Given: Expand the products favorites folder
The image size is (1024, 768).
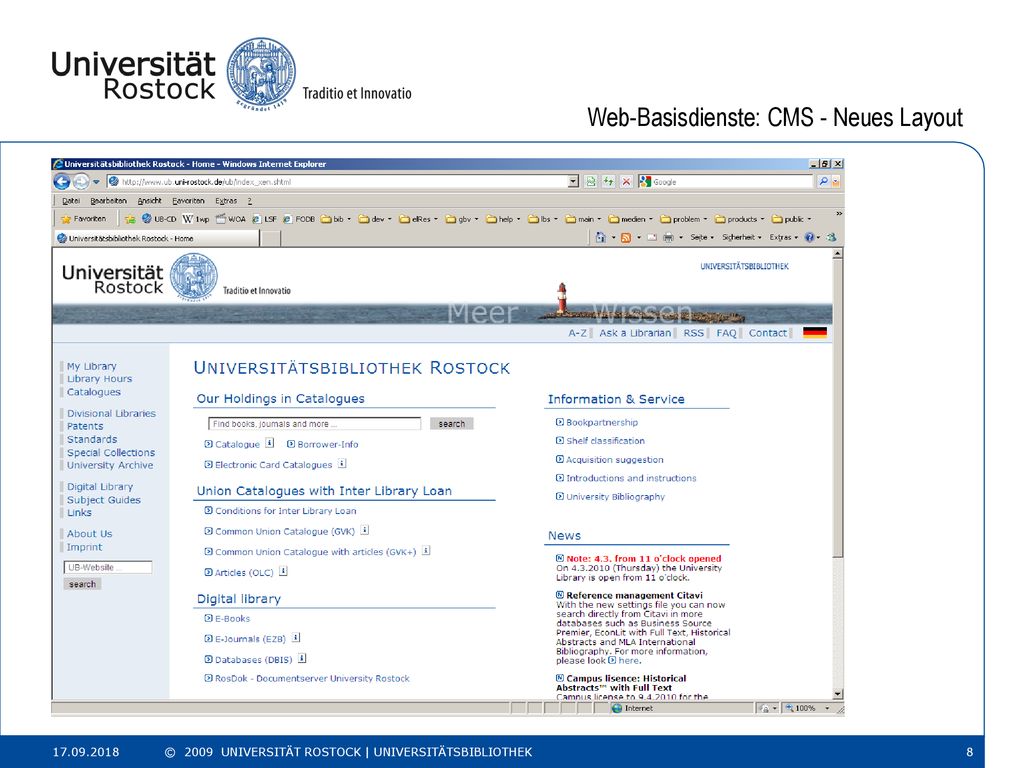Looking at the screenshot, I should pyautogui.click(x=740, y=219).
